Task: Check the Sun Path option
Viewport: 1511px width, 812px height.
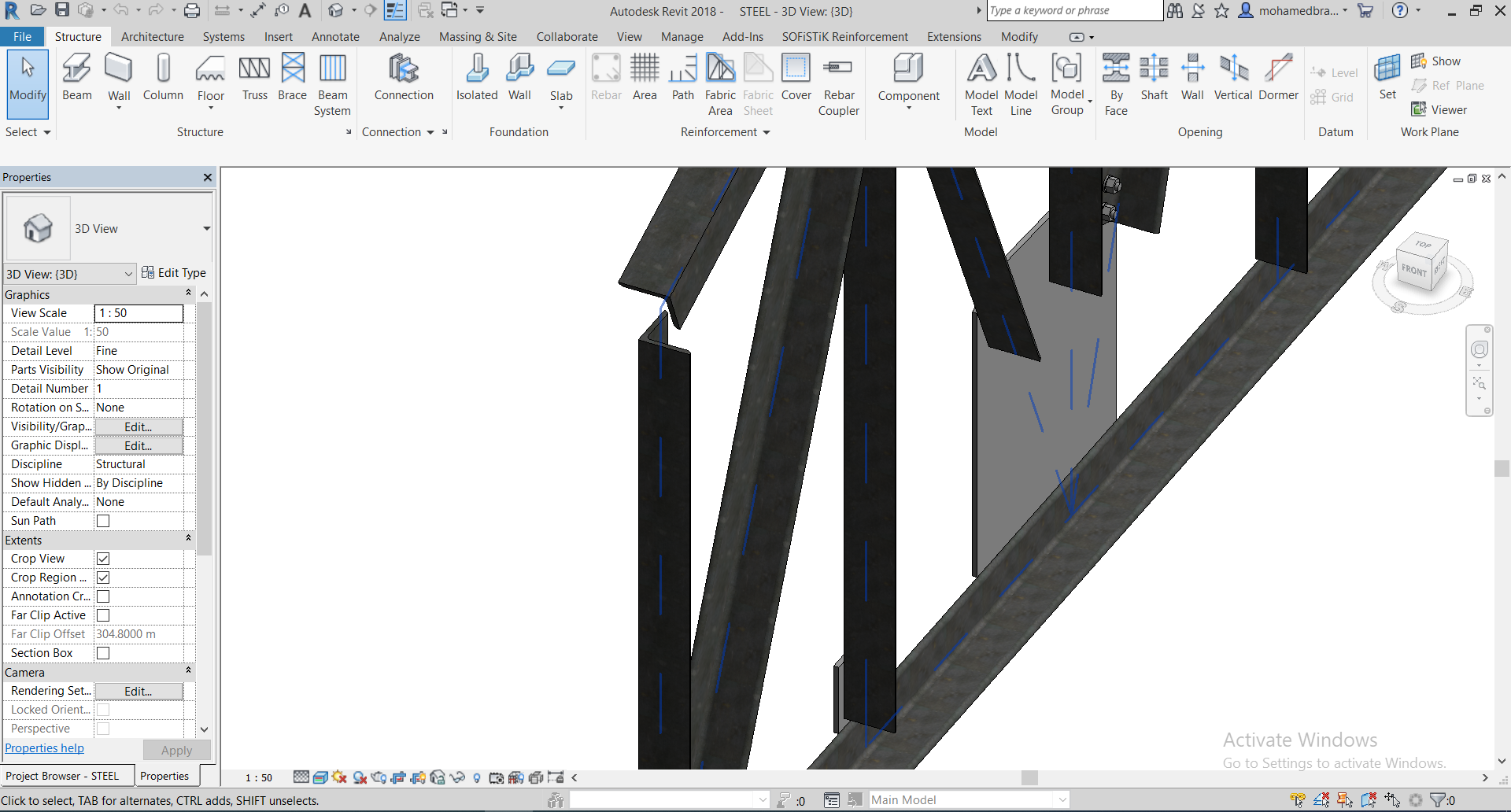Action: [103, 520]
